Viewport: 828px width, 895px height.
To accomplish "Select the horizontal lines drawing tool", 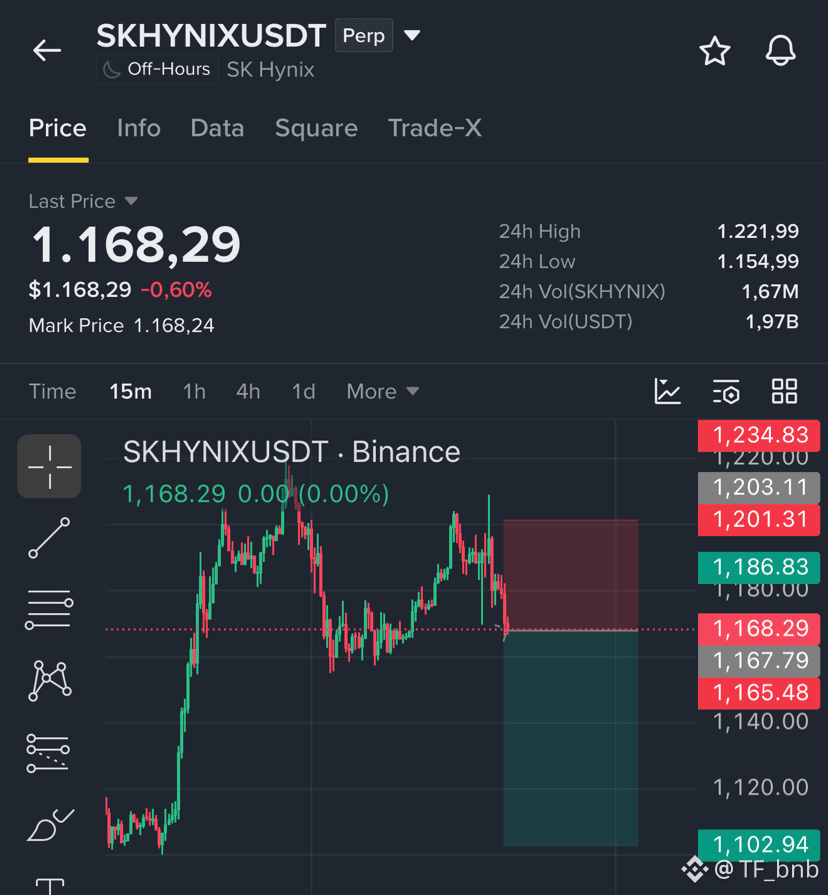I will [x=49, y=610].
